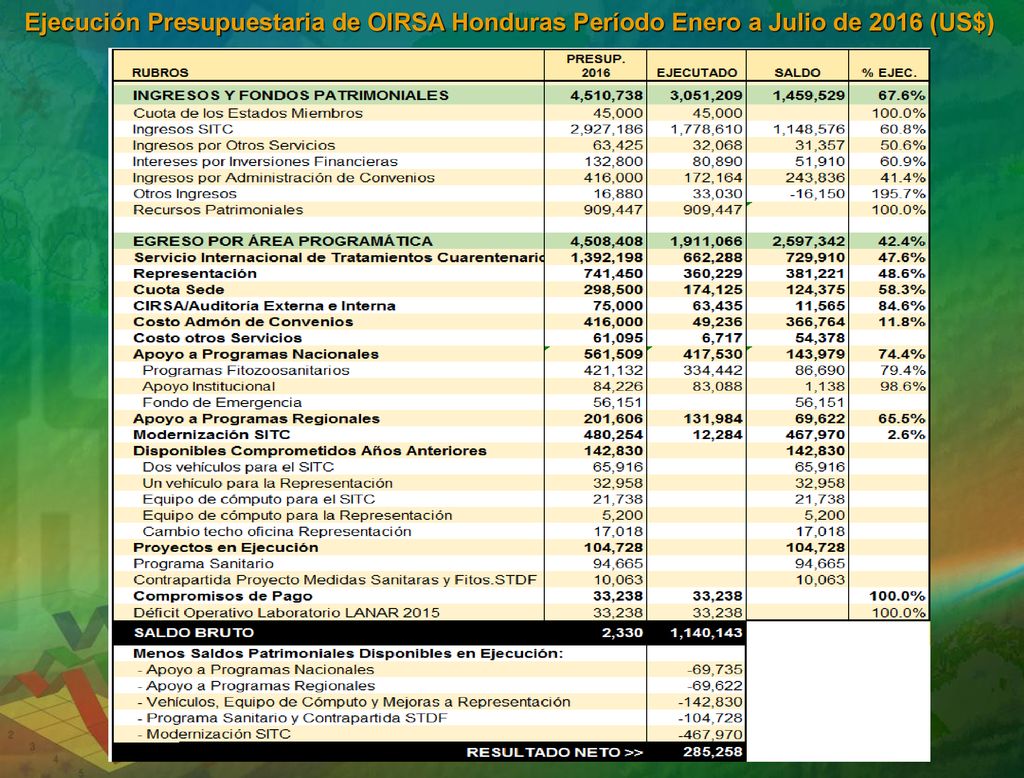The height and width of the screenshot is (778, 1024).
Task: Select 'CIRSA/Auditoría Externa e Interna' label
Action: [x=264, y=306]
